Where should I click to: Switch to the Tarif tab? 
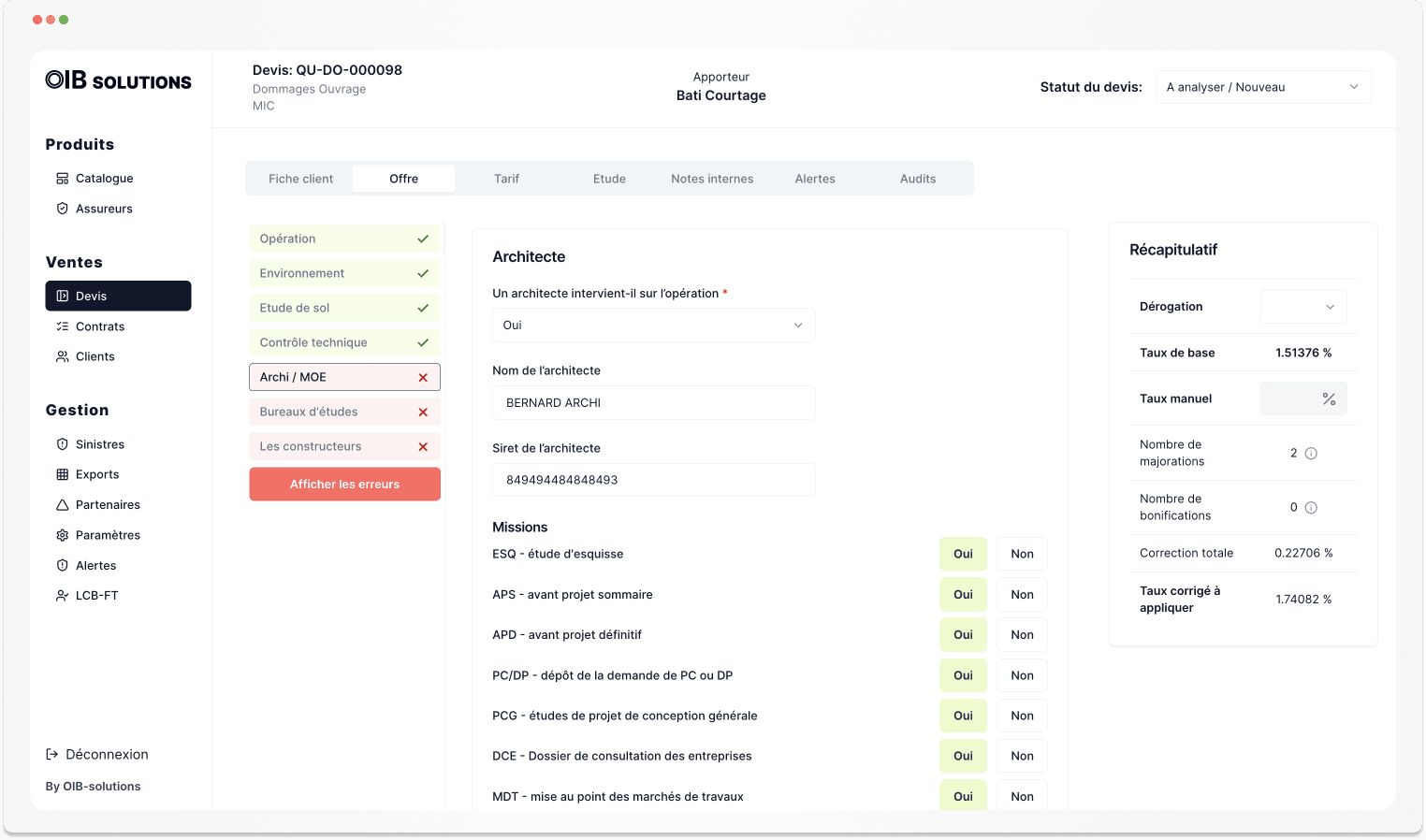click(x=506, y=179)
